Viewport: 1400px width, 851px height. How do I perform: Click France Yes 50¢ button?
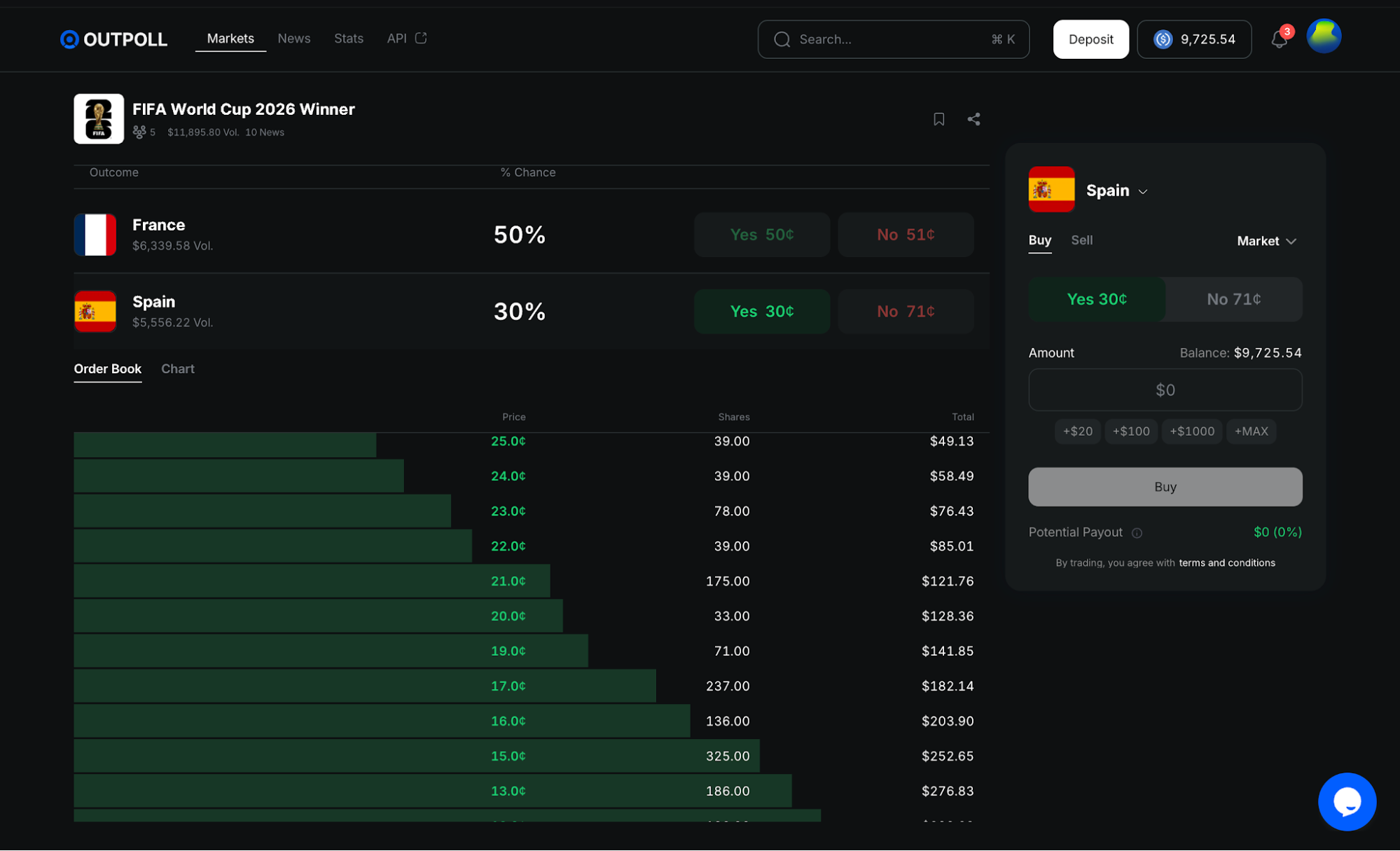761,235
